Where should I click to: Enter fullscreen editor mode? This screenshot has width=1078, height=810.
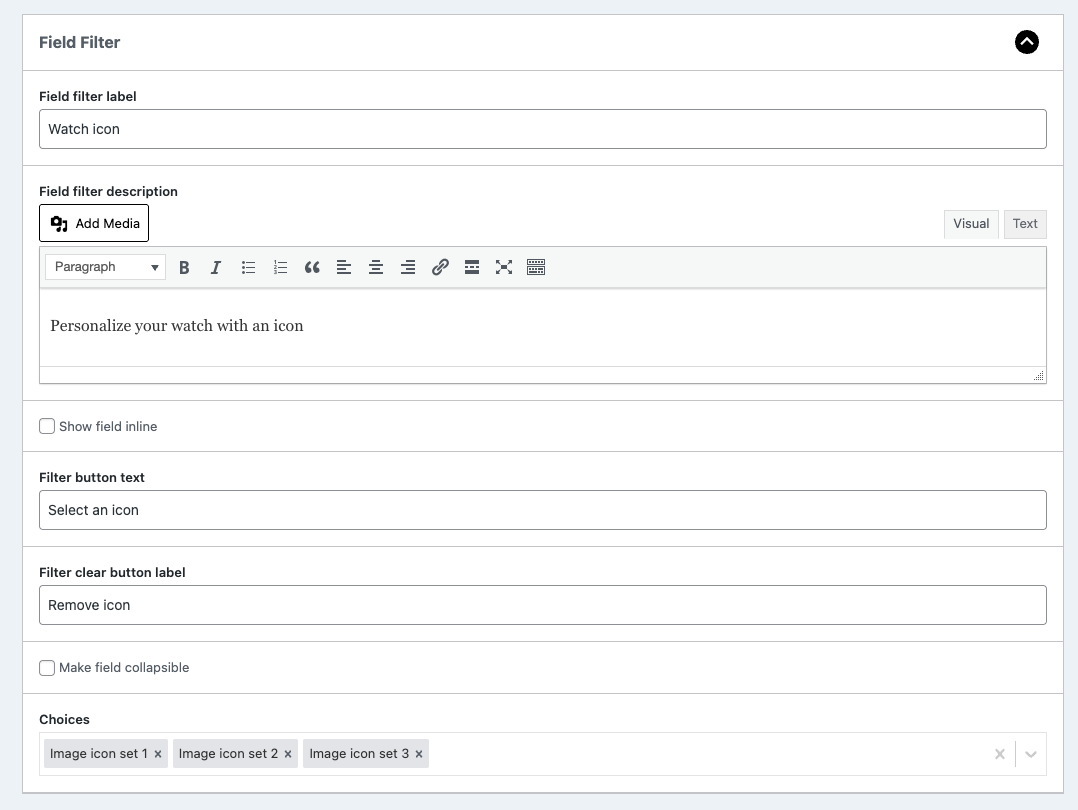(504, 267)
